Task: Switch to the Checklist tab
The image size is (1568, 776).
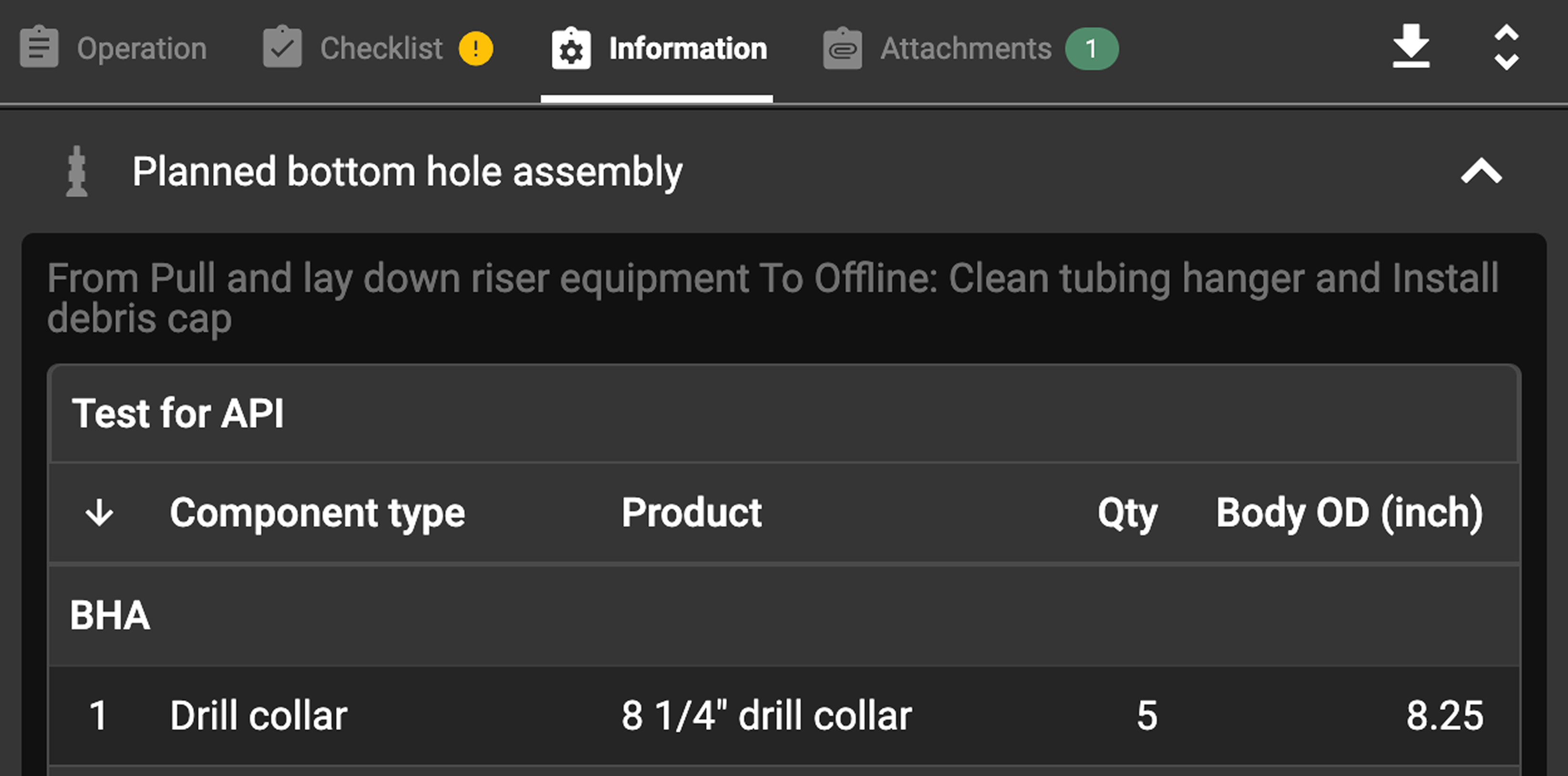Action: pyautogui.click(x=381, y=49)
